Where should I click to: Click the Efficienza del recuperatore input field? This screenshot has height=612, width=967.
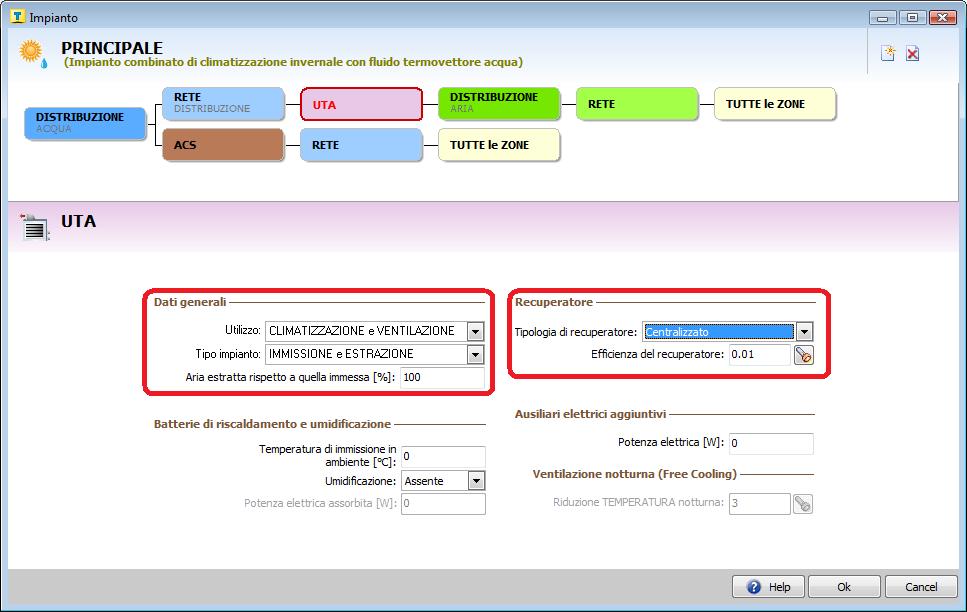(758, 355)
